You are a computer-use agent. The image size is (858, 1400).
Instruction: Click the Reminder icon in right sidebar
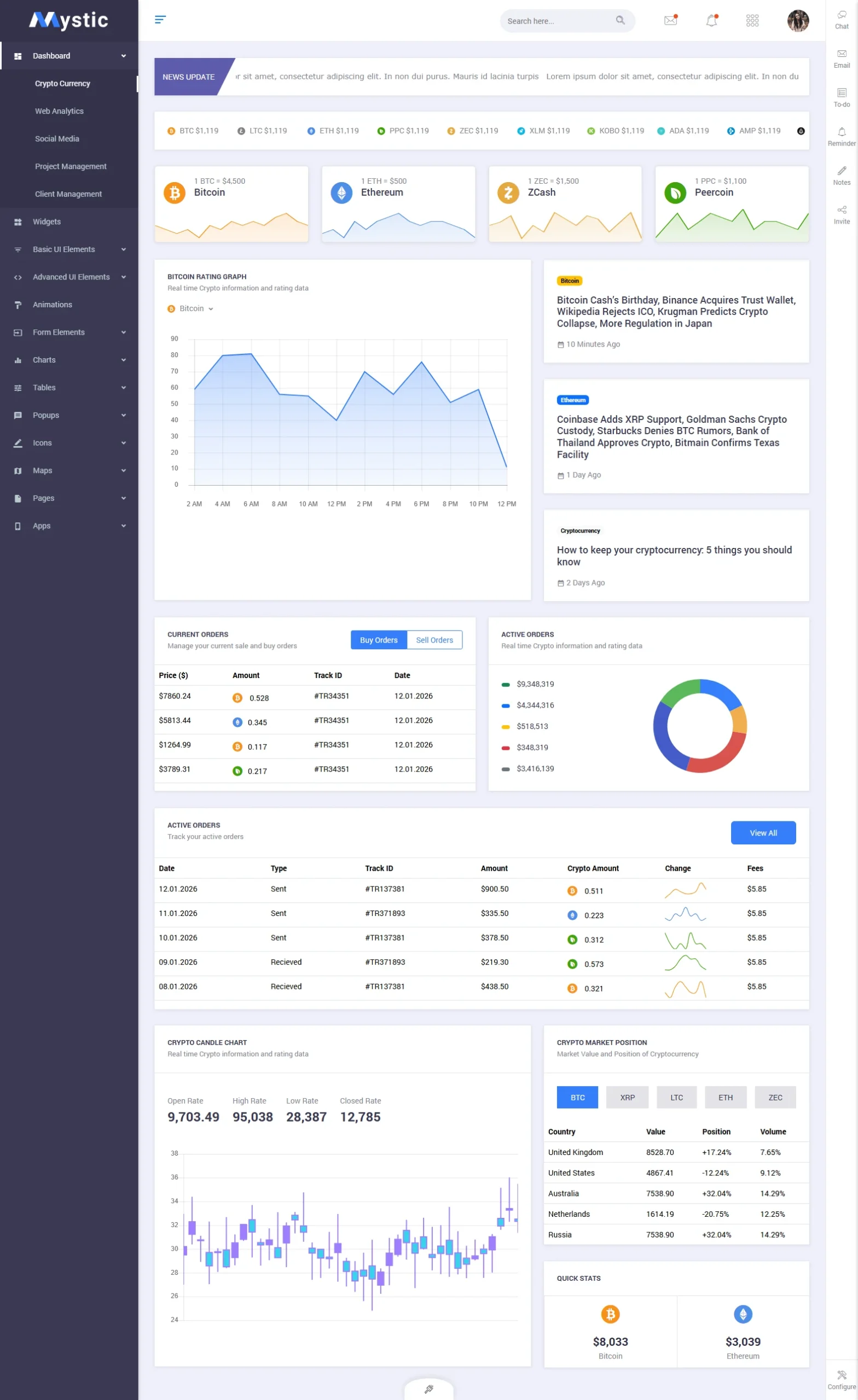[x=842, y=136]
